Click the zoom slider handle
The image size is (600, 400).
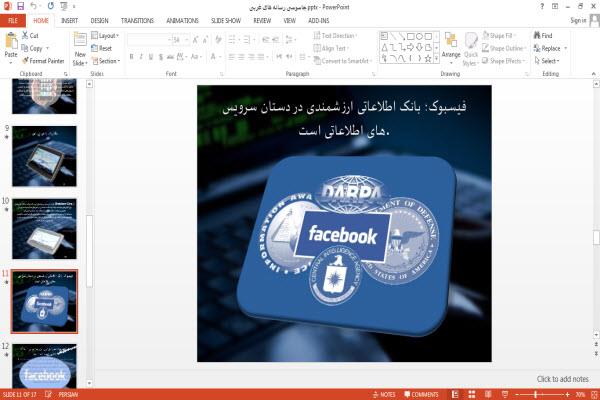pos(536,394)
